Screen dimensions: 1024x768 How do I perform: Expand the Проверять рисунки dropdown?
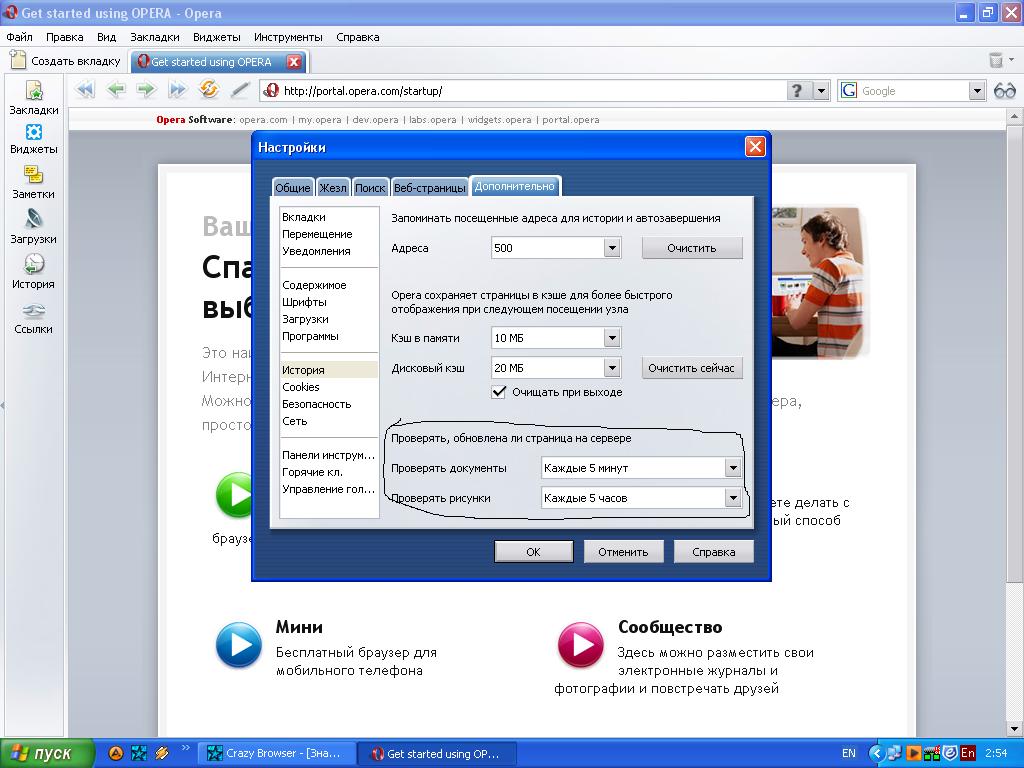[x=733, y=498]
